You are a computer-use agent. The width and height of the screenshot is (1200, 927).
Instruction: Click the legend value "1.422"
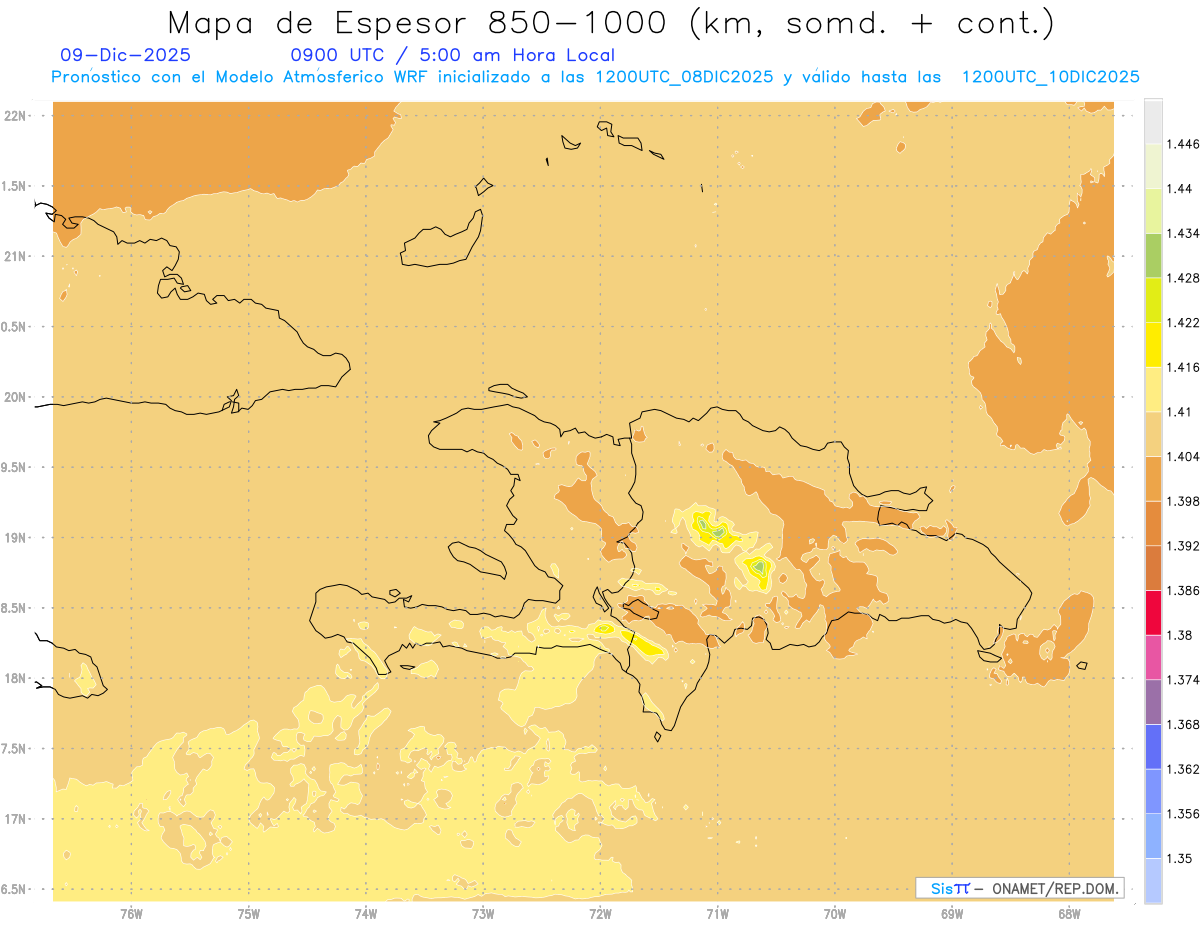[1182, 322]
